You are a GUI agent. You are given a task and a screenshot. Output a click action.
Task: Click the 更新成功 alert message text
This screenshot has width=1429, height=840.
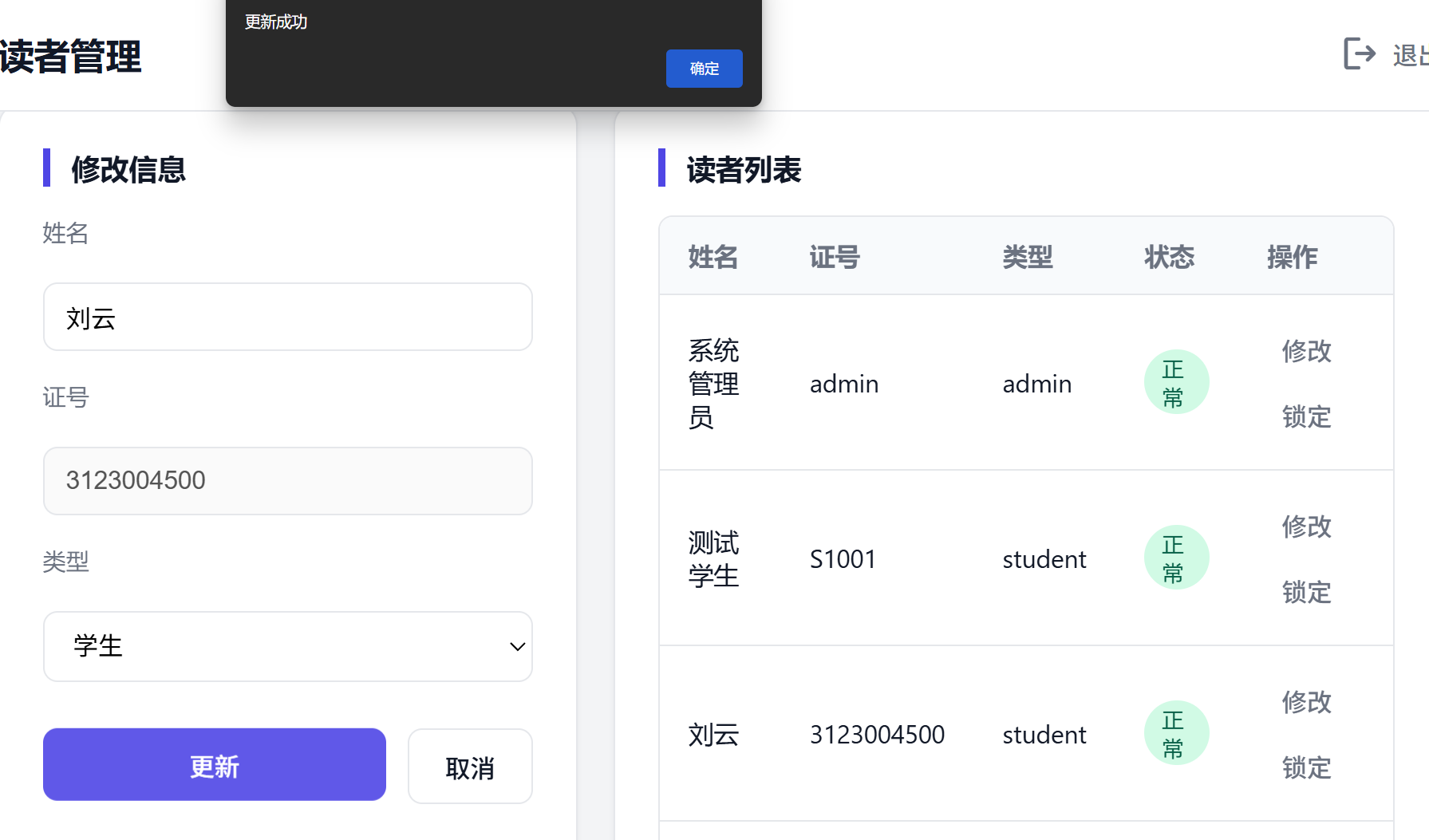click(x=276, y=22)
